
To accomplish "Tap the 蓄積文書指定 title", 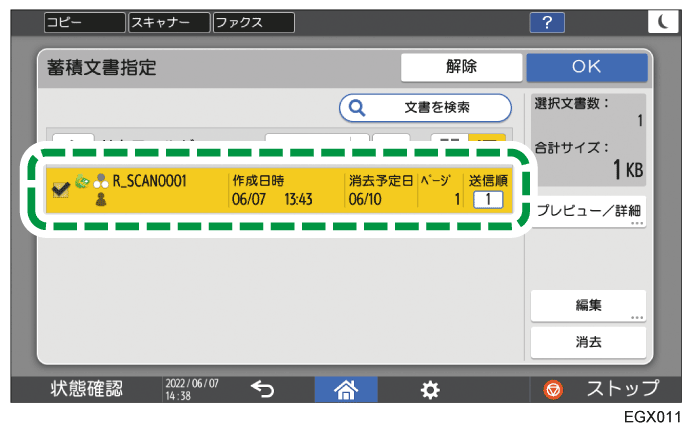I will coord(102,68).
